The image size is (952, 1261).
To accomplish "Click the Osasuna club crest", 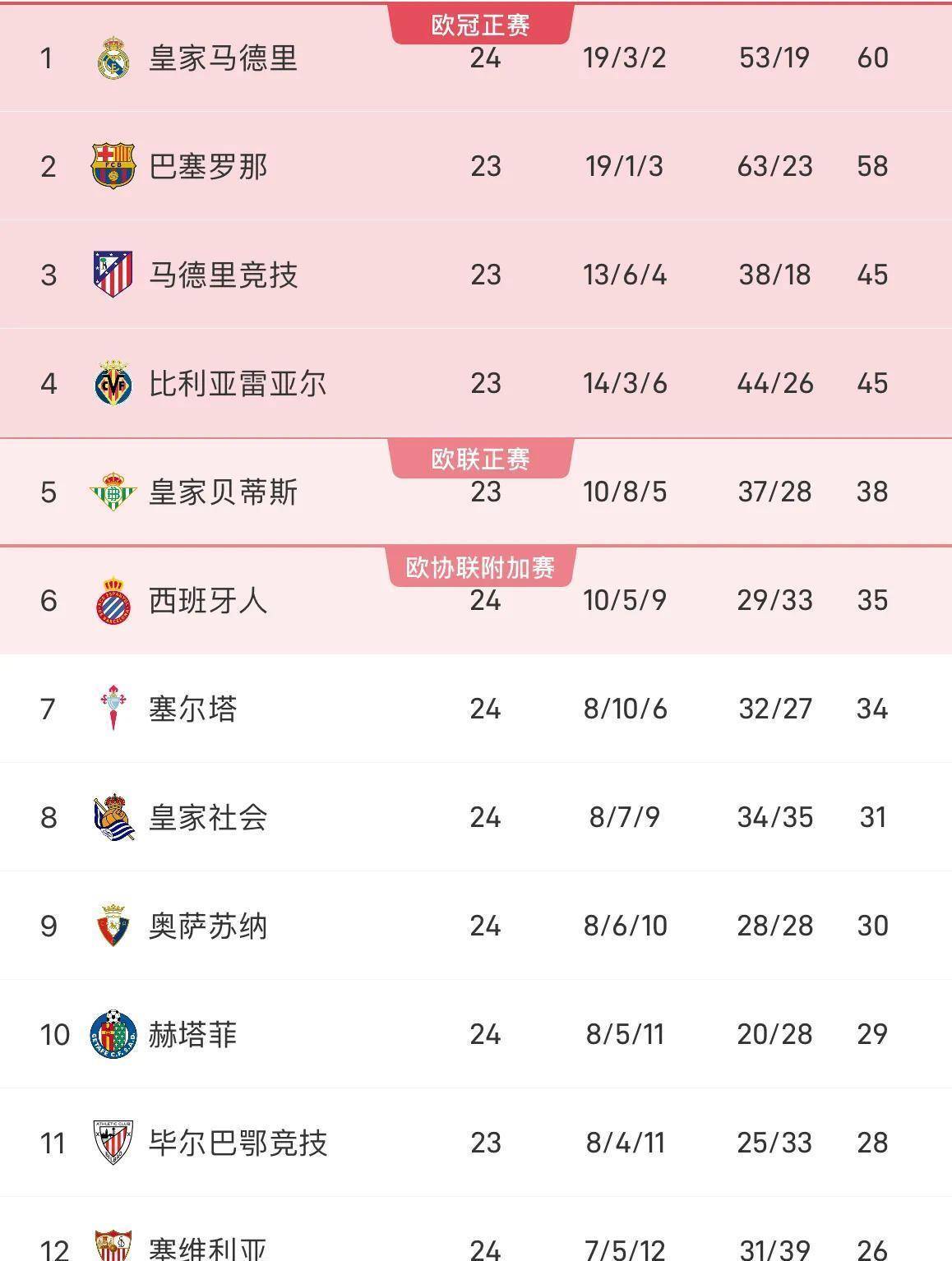I will [x=113, y=926].
